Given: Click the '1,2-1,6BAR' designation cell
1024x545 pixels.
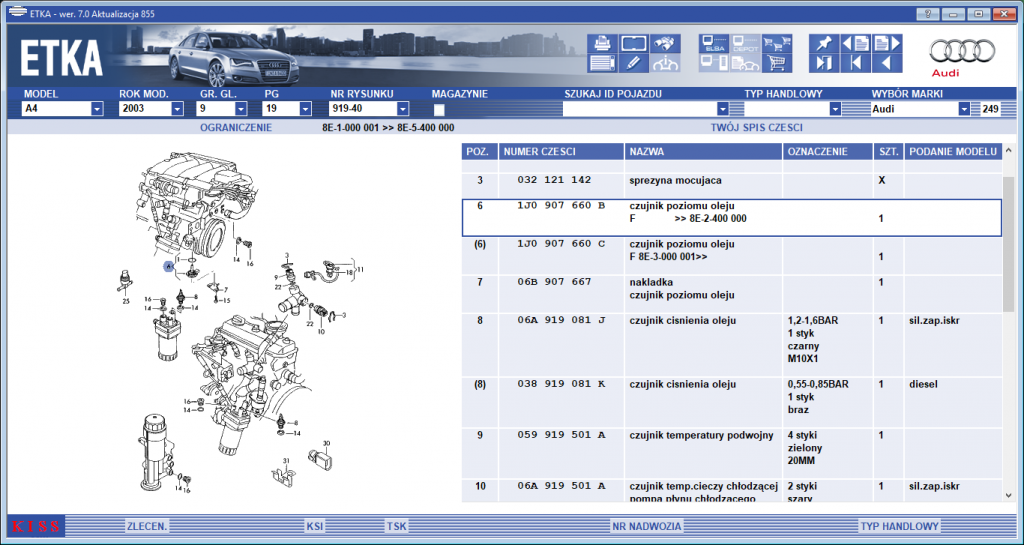Looking at the screenshot, I should (x=813, y=320).
